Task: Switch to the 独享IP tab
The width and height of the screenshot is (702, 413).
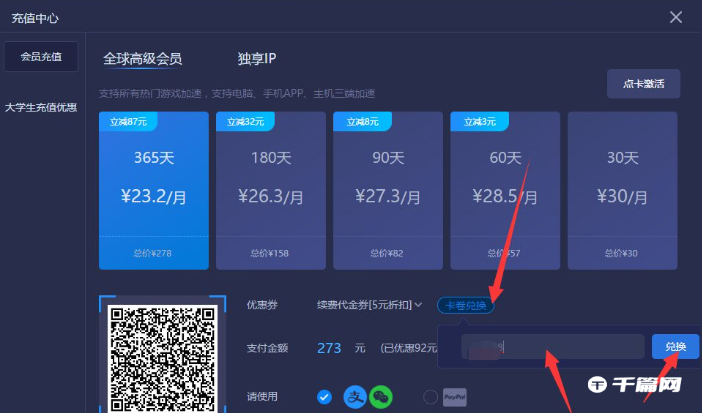Action: tap(257, 59)
